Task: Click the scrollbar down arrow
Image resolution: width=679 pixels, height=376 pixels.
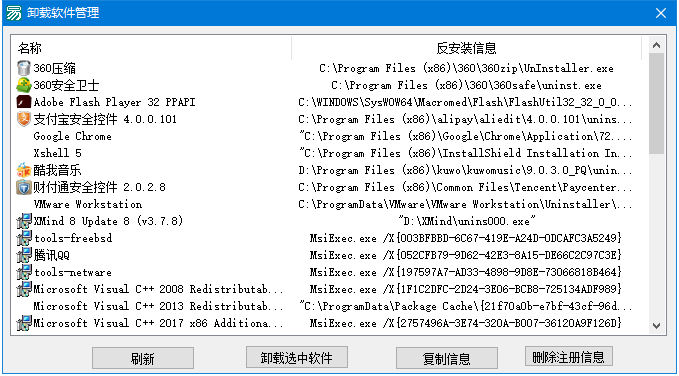Action: pyautogui.click(x=656, y=325)
